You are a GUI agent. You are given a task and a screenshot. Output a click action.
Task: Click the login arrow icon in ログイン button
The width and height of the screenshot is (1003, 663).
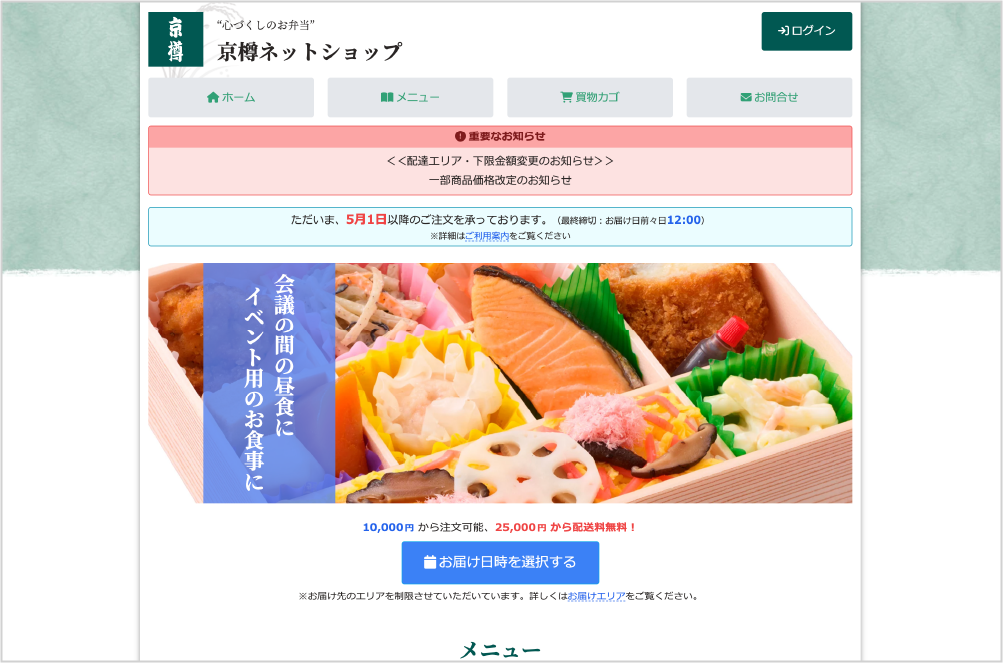click(x=783, y=31)
